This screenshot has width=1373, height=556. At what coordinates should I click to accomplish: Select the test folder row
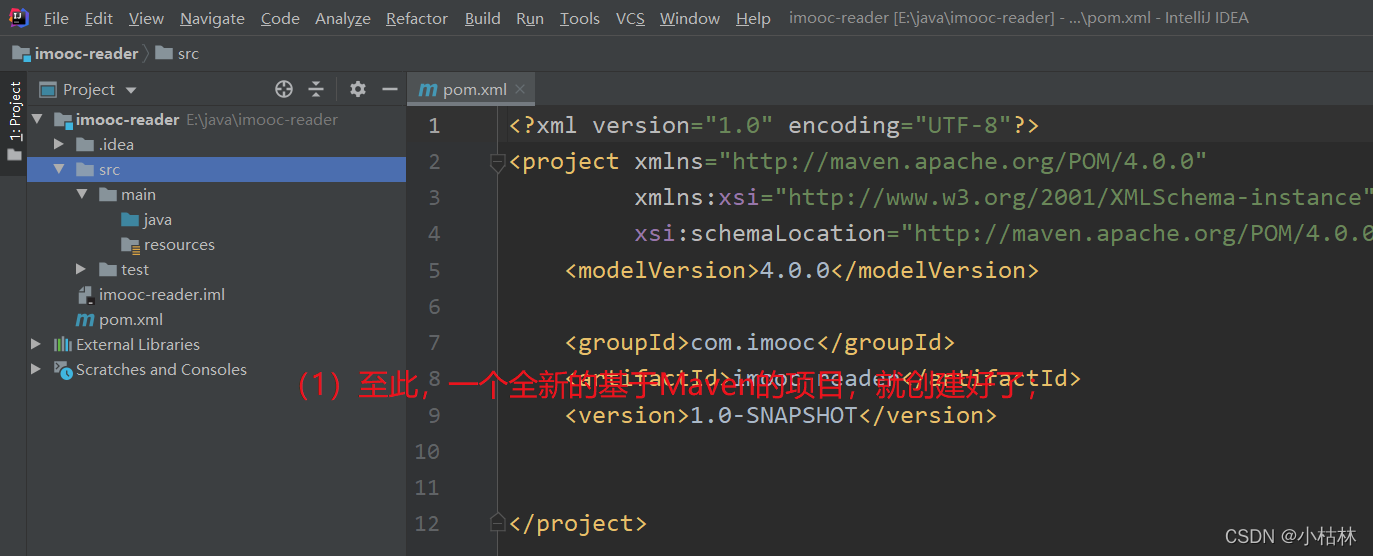point(217,269)
